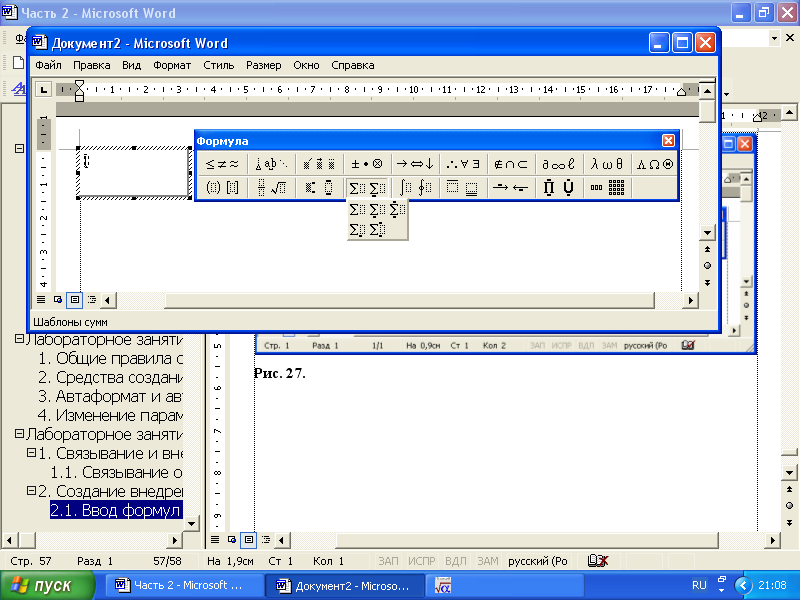
Task: Switch Документ2 to web layout view
Action: (58, 300)
